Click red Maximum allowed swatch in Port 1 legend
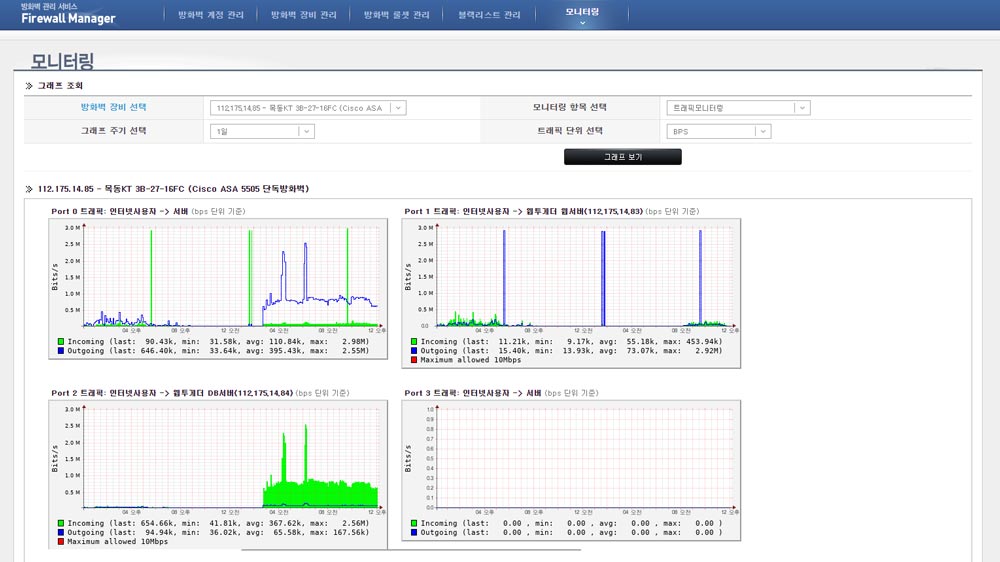 click(x=414, y=360)
